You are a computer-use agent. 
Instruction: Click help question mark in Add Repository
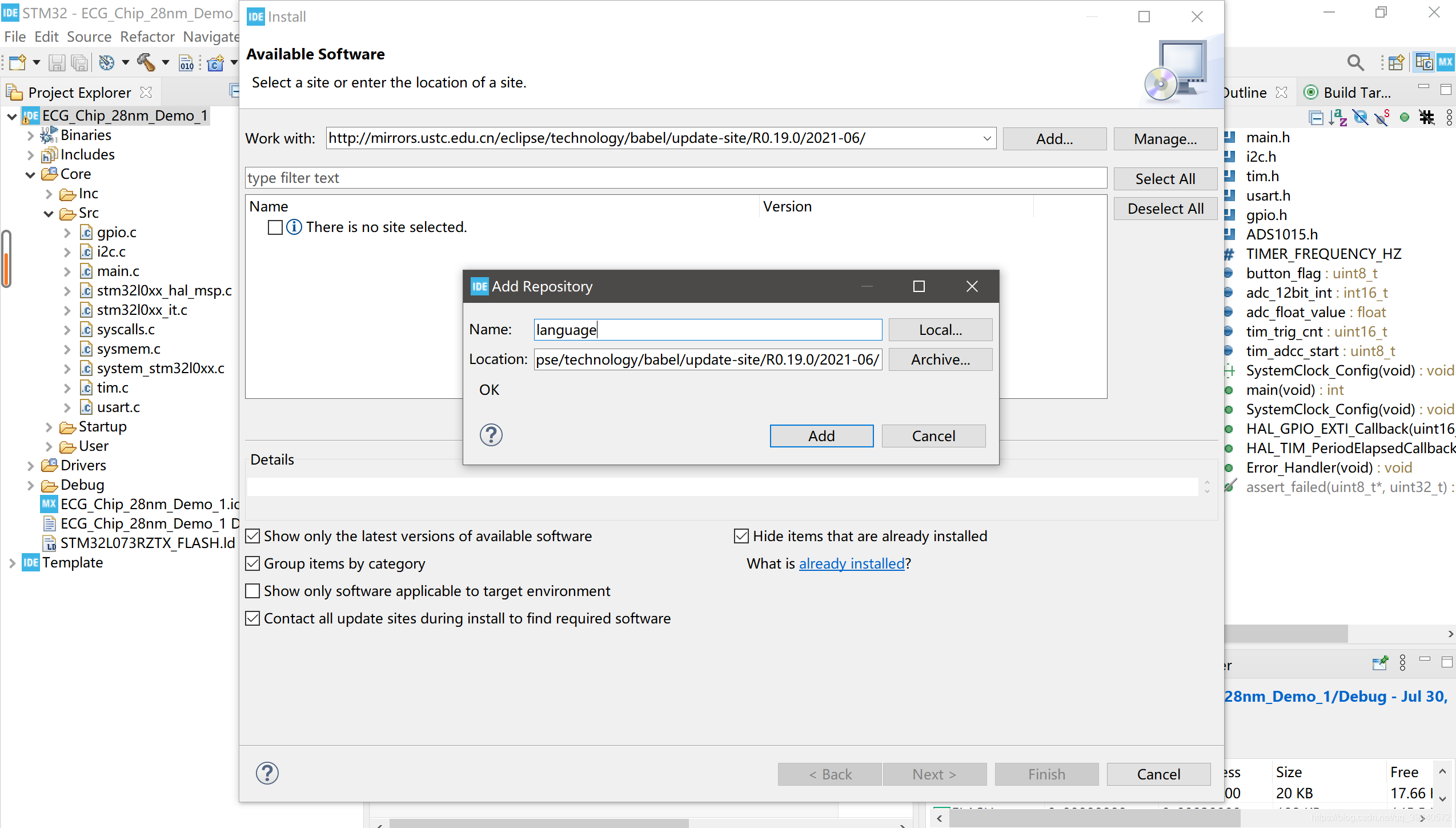tap(491, 435)
